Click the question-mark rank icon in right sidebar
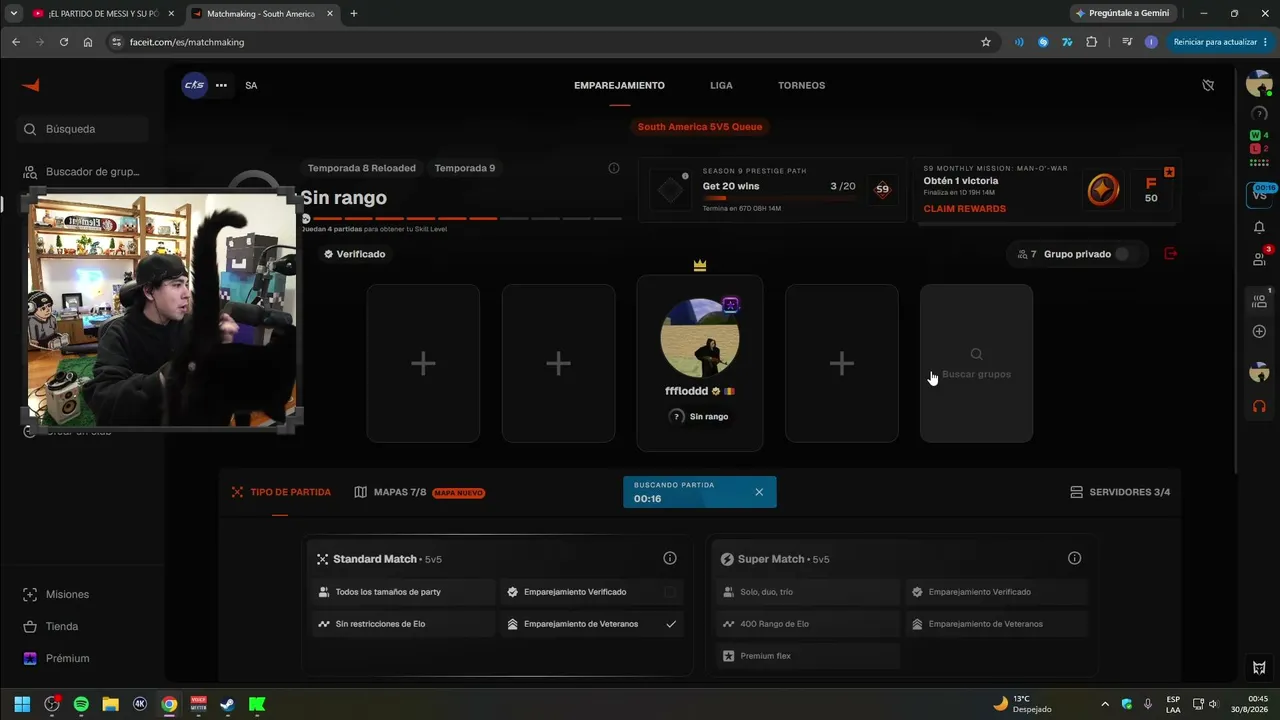Image resolution: width=1280 pixels, height=720 pixels. [1259, 114]
